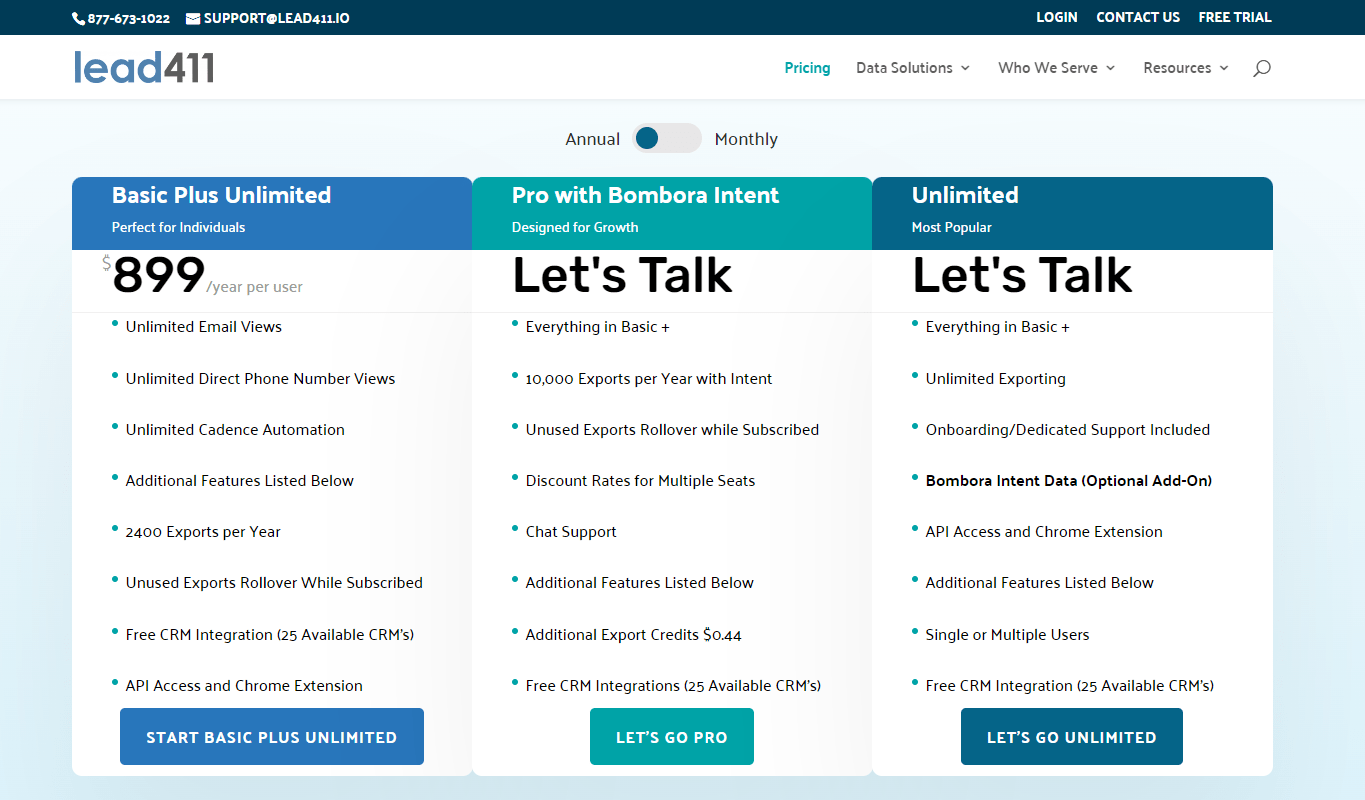
Task: Click the lead411 logo
Action: [143, 67]
